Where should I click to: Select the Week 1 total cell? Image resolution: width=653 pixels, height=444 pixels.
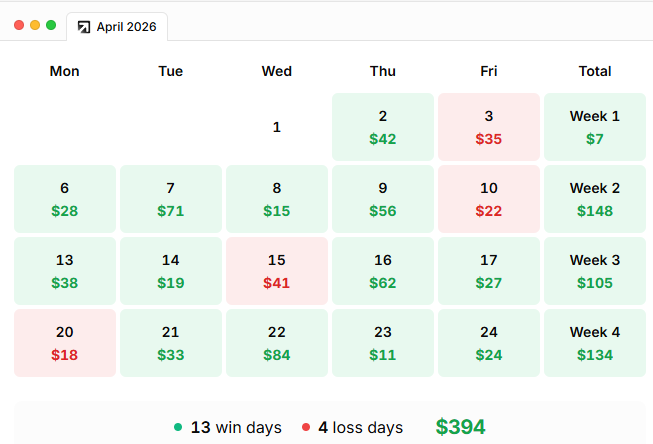click(x=595, y=127)
